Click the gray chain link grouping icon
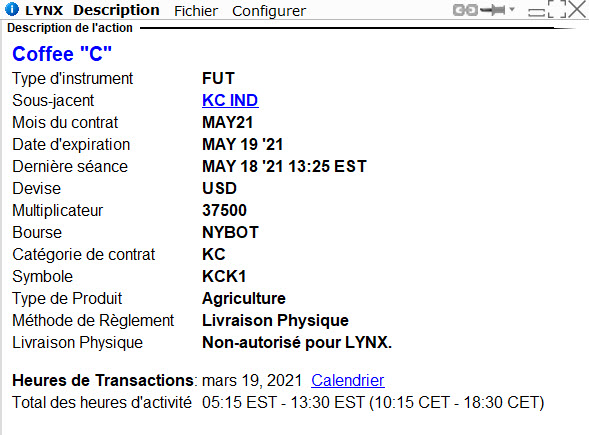This screenshot has height=435, width=589. coord(465,10)
